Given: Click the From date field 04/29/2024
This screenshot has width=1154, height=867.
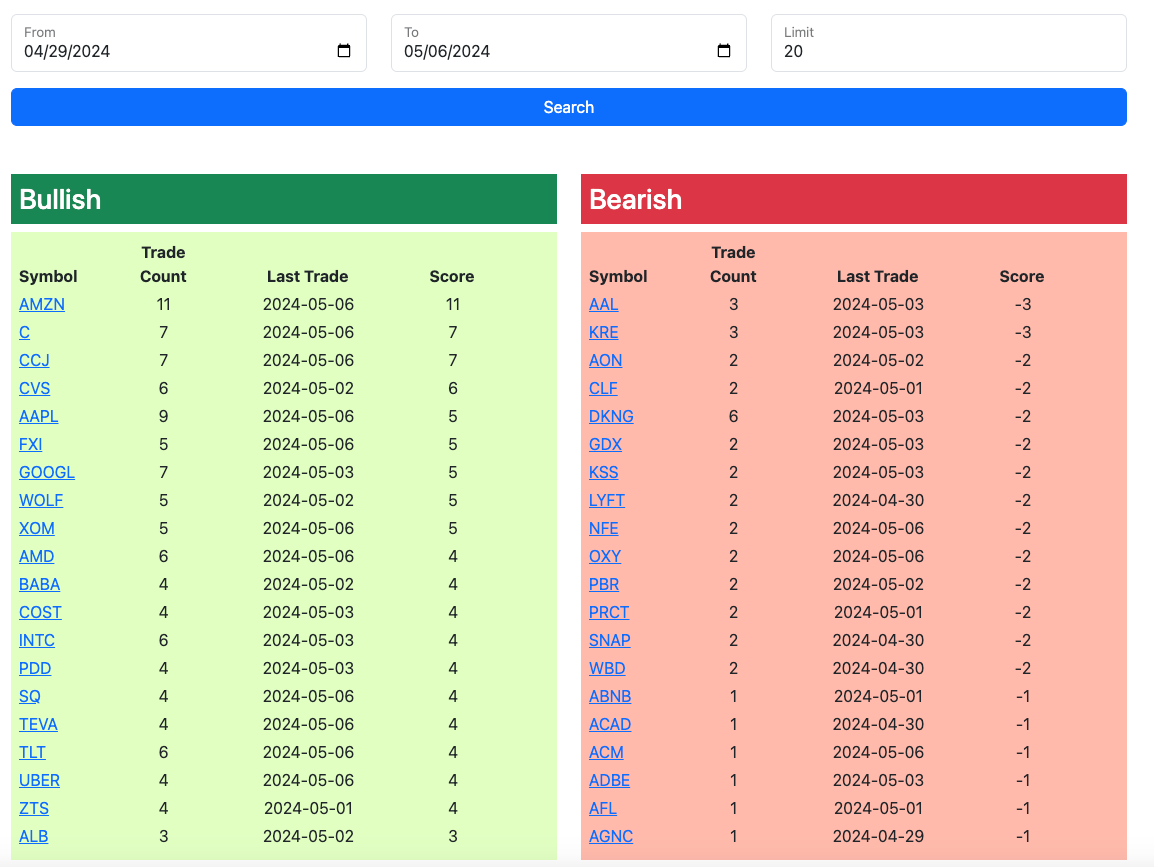Looking at the screenshot, I should pyautogui.click(x=188, y=43).
